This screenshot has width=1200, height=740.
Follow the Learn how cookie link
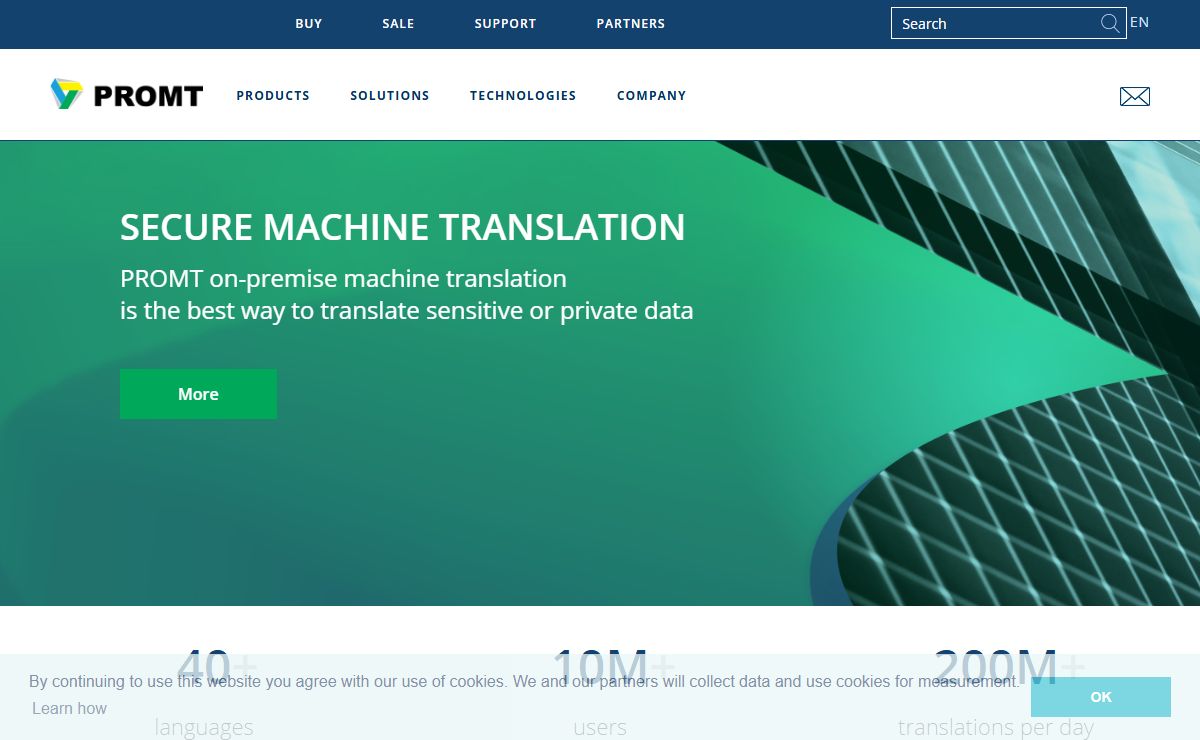click(x=69, y=708)
